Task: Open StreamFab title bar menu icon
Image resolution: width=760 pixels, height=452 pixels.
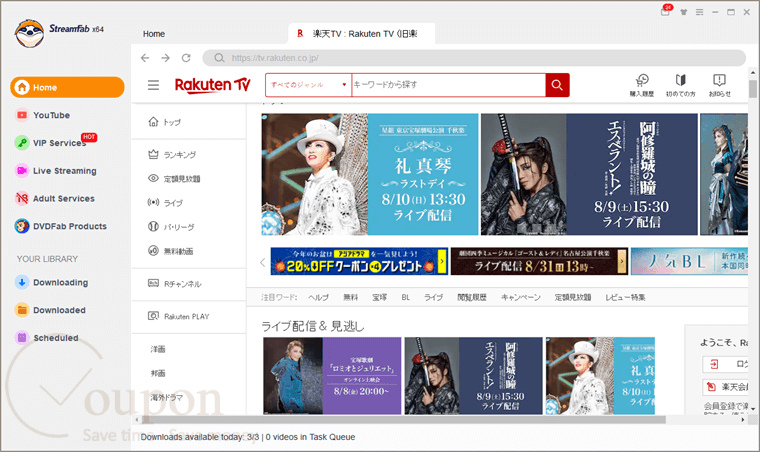Action: (x=699, y=12)
